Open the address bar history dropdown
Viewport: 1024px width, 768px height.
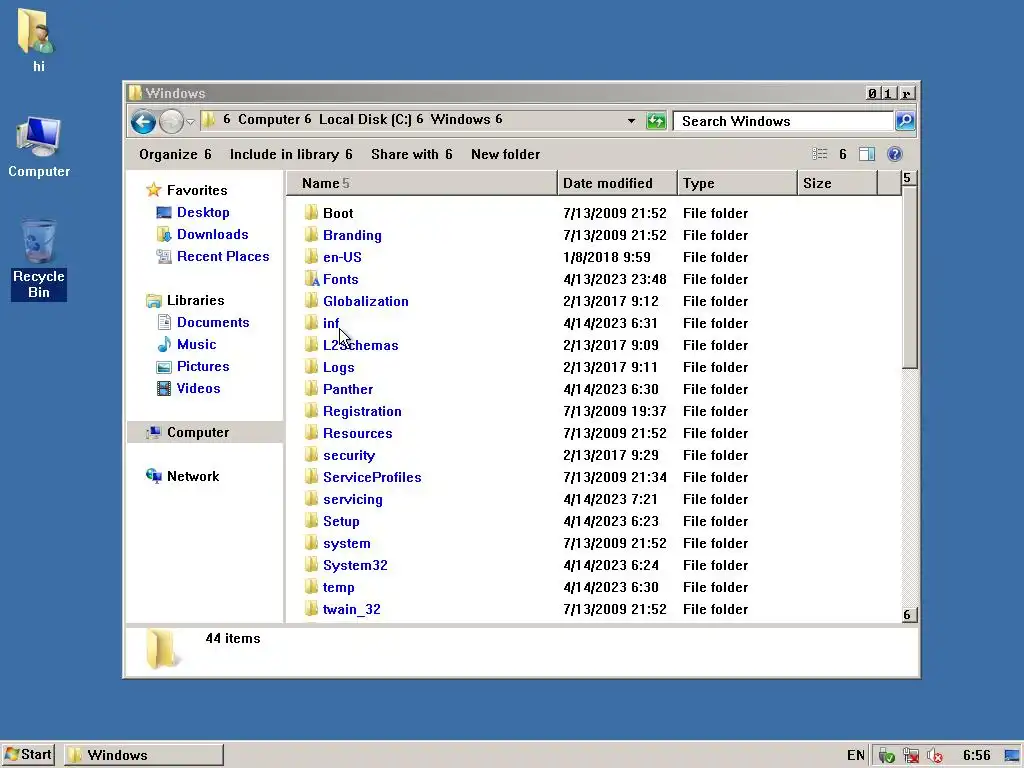click(x=631, y=121)
